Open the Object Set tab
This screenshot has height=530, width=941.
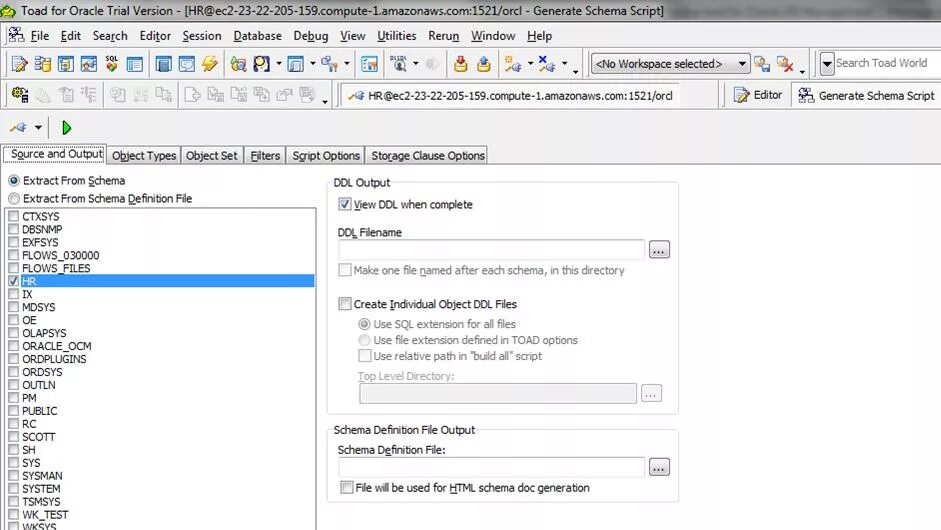click(211, 155)
